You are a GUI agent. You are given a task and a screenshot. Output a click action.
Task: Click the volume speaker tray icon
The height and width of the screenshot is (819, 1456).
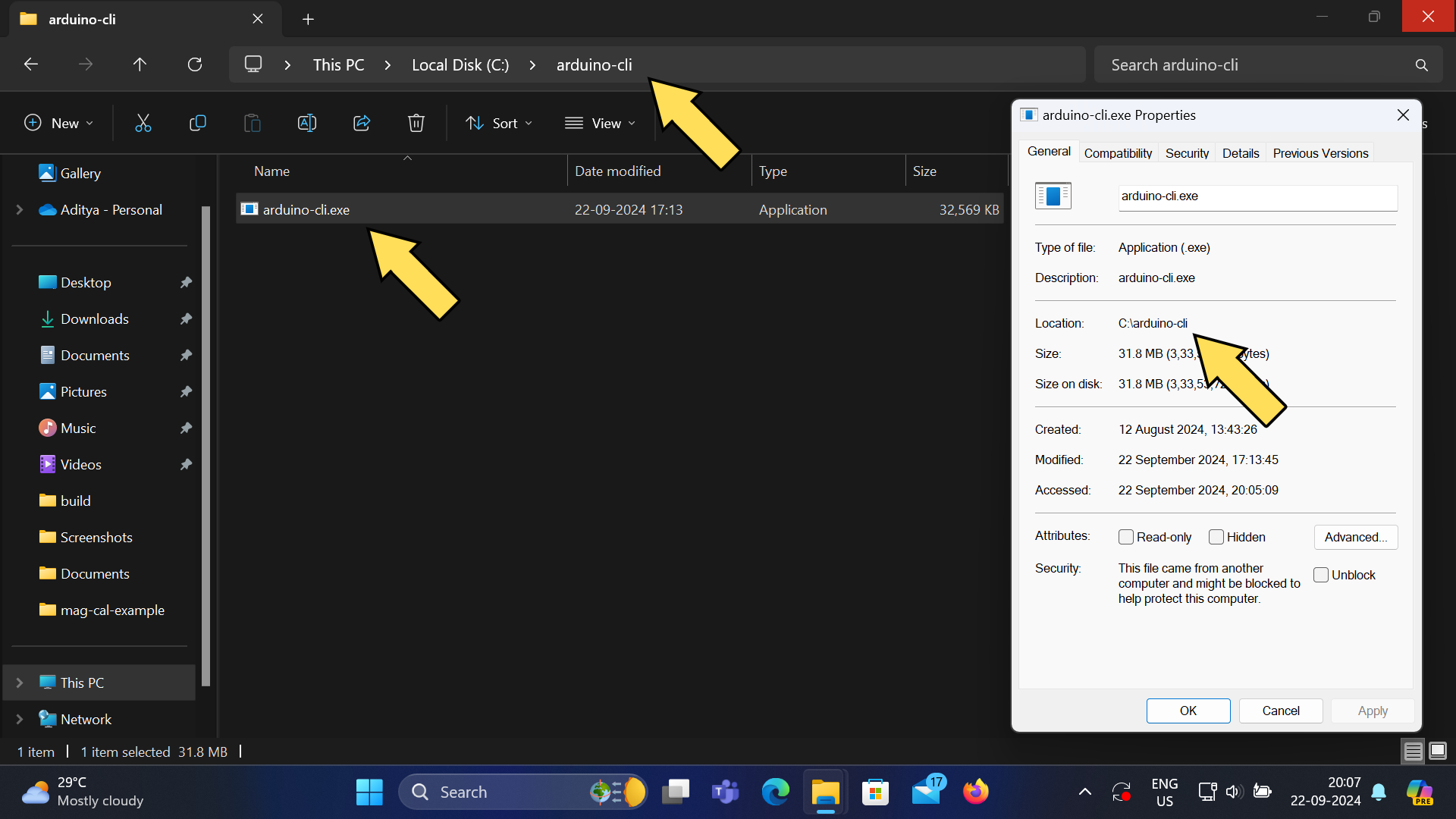pyautogui.click(x=1234, y=792)
